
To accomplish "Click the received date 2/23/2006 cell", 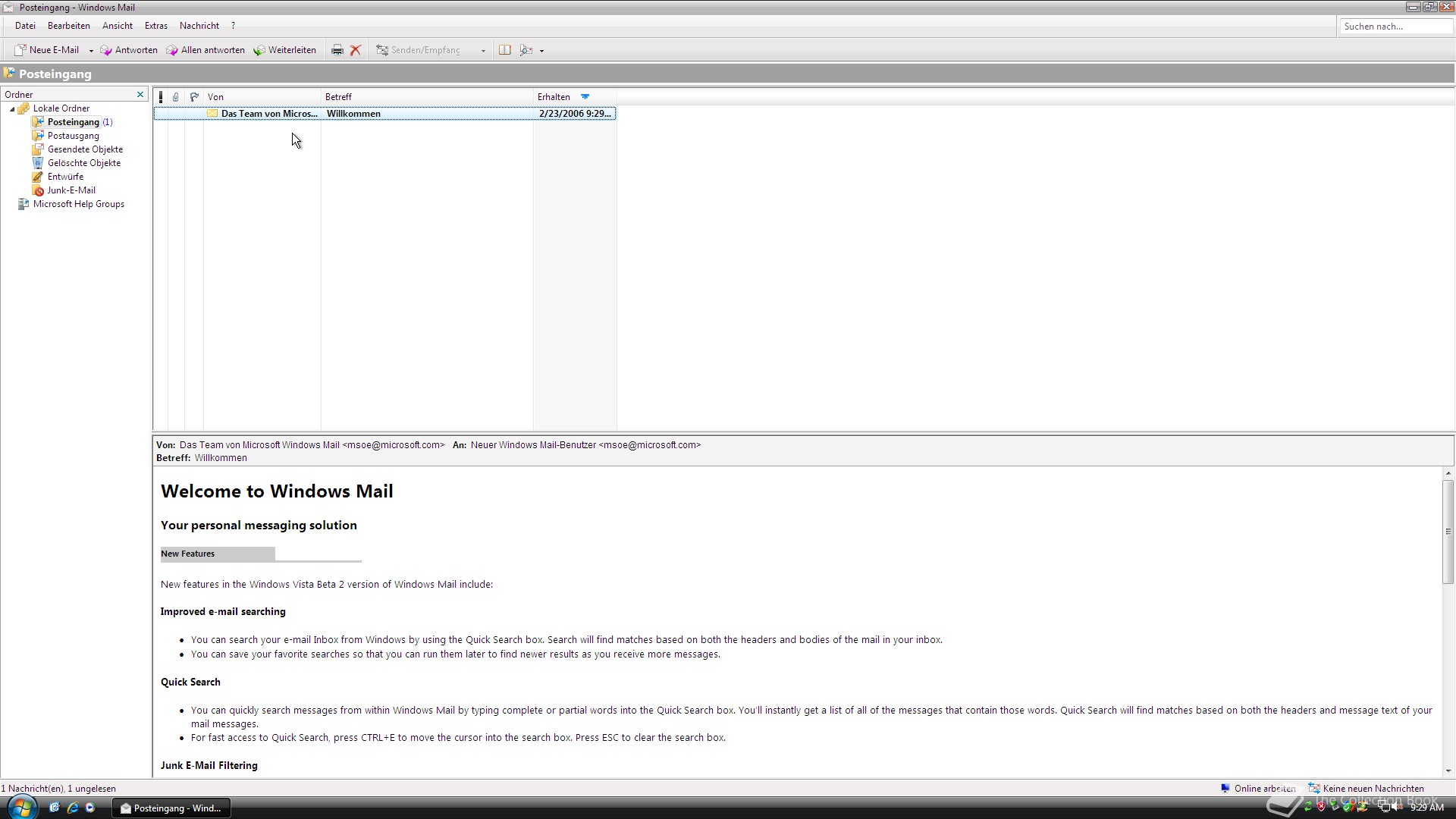I will (575, 114).
